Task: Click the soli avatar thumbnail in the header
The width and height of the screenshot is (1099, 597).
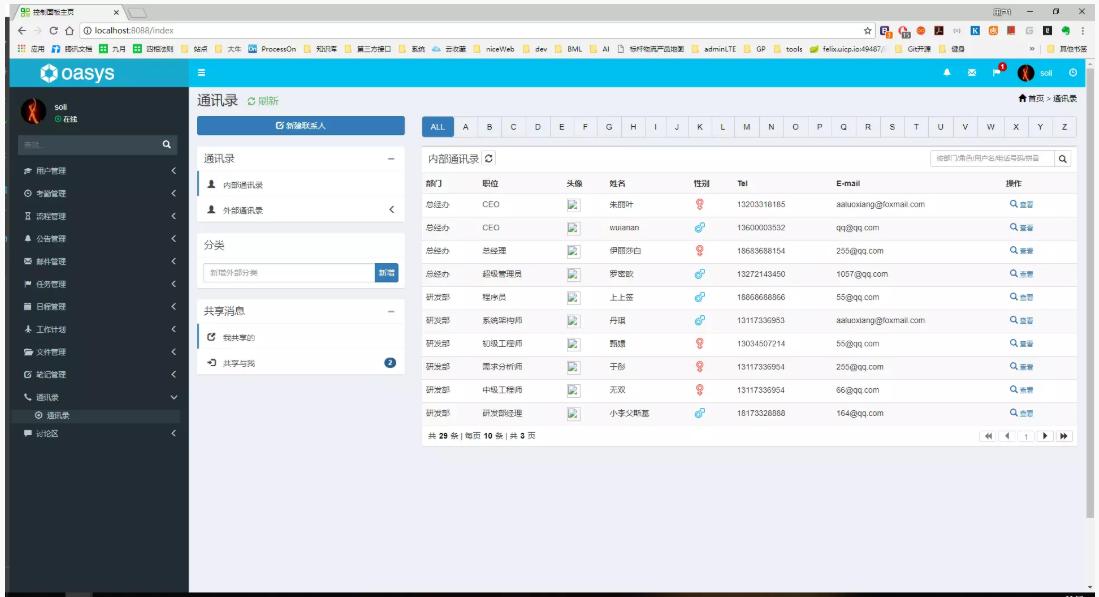Action: pos(1024,73)
